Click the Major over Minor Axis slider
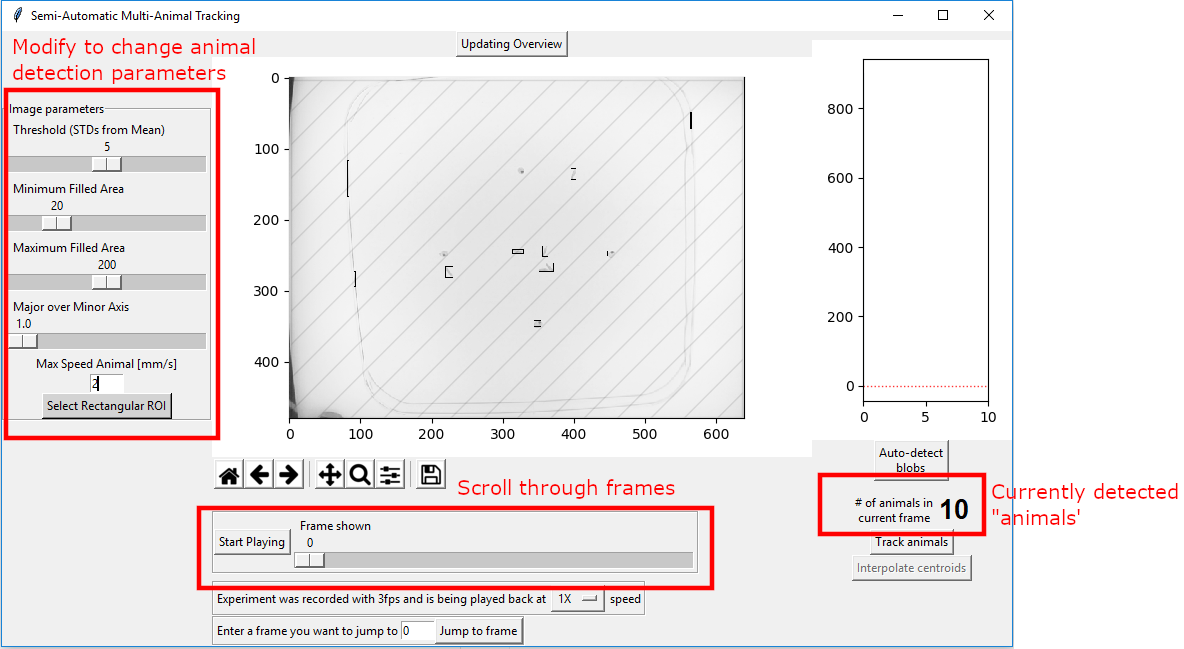The height and width of the screenshot is (649, 1184). (x=106, y=341)
